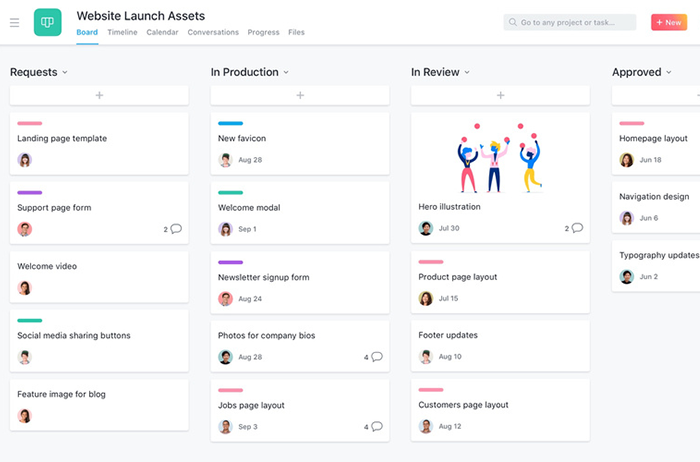Click purple tag on Support page form
Viewport: 700px width, 462px height.
(29, 193)
